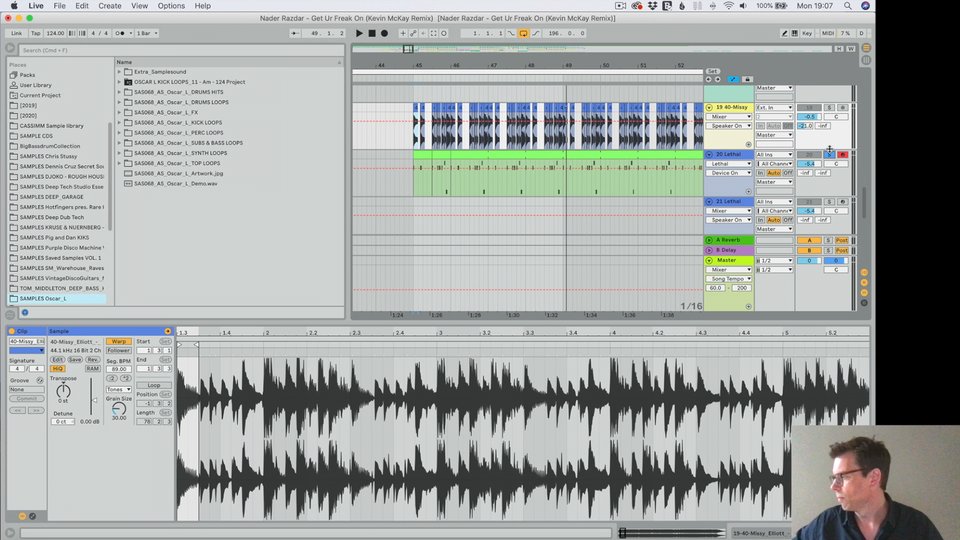Image resolution: width=960 pixels, height=540 pixels.
Task: Solo track 19 40-Missy
Action: tap(829, 107)
